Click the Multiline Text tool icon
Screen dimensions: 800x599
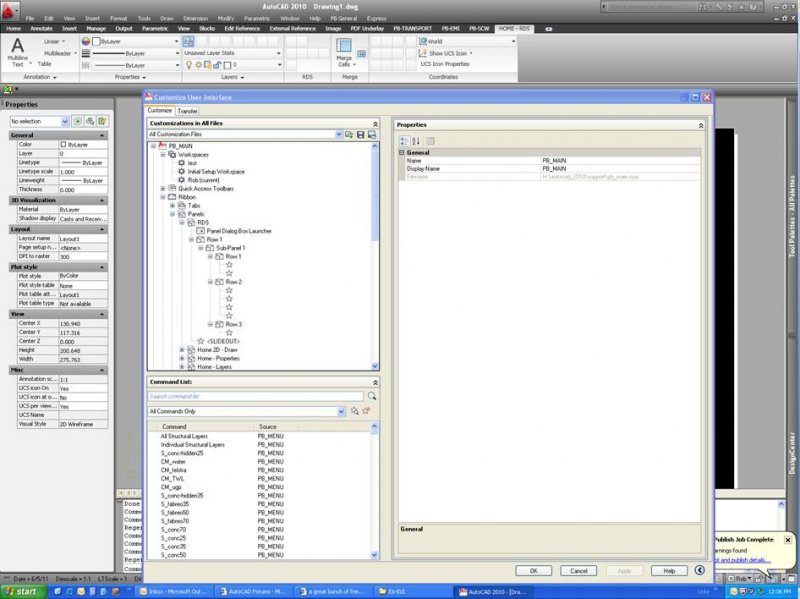click(x=17, y=46)
